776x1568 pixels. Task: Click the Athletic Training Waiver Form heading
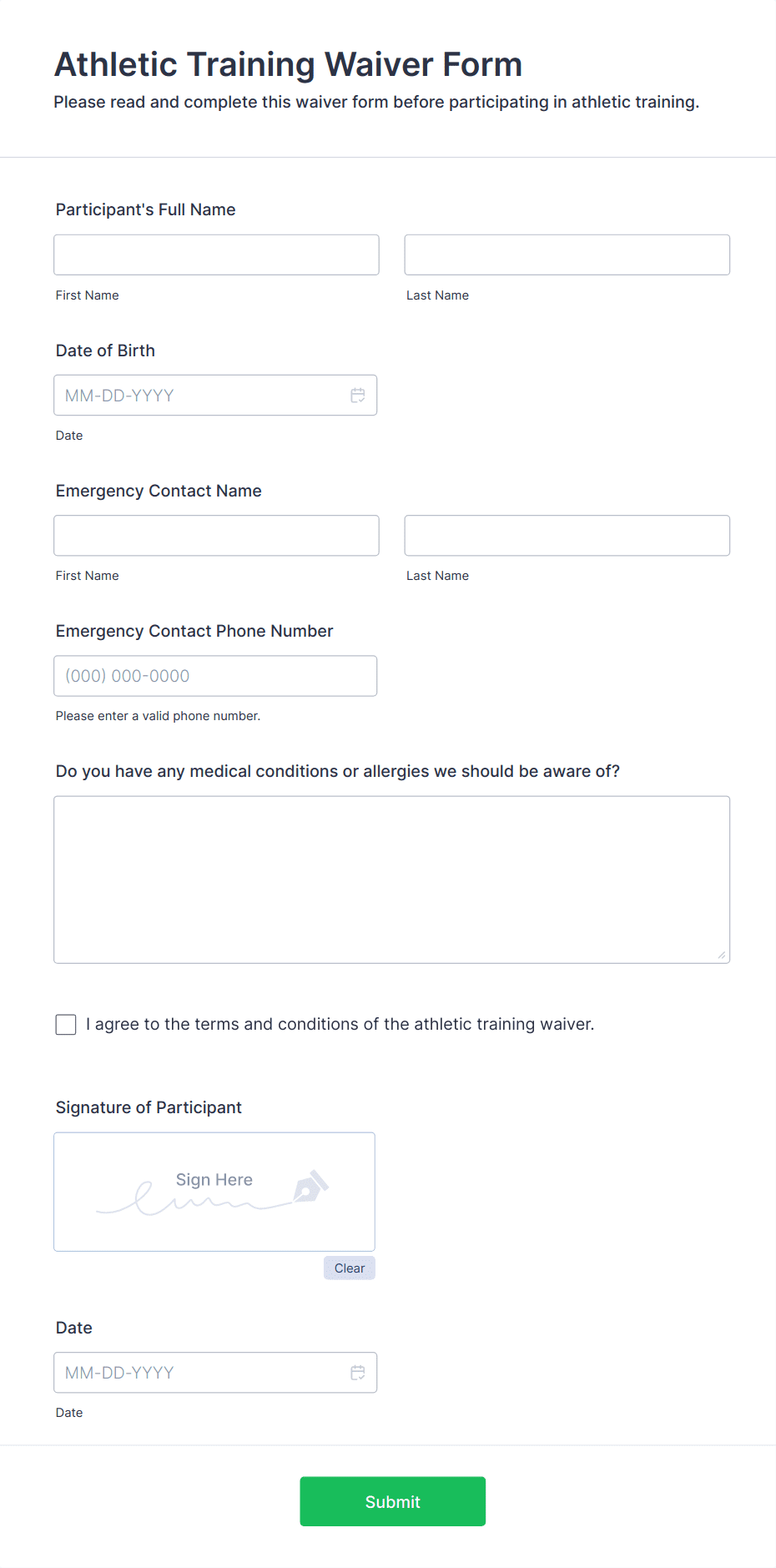[288, 63]
